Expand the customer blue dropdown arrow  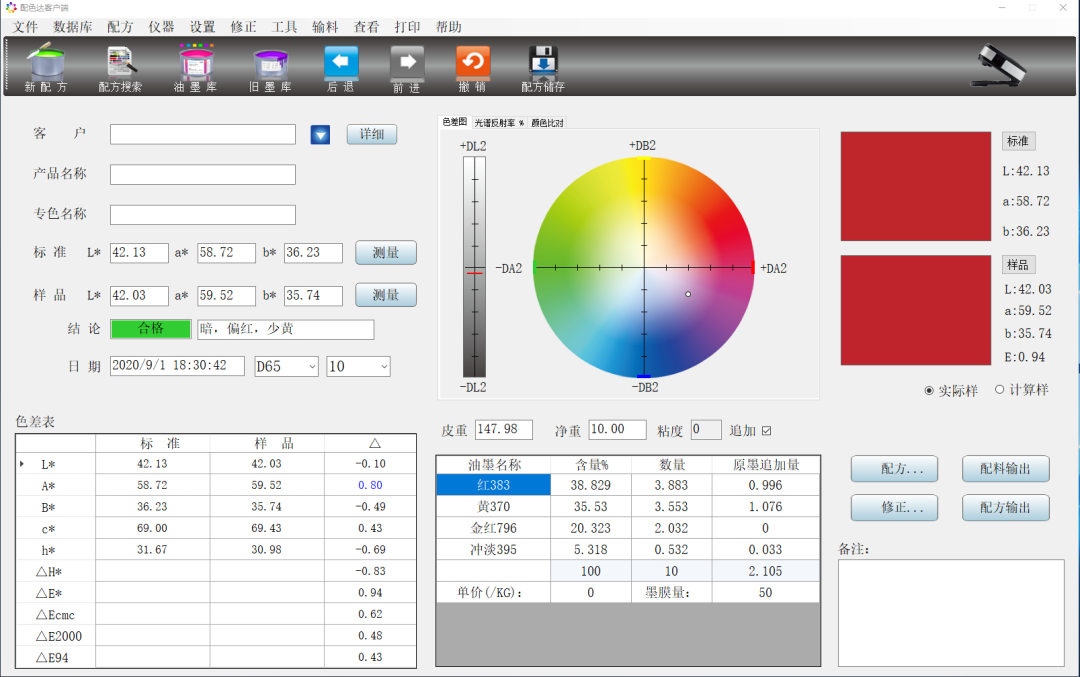320,135
